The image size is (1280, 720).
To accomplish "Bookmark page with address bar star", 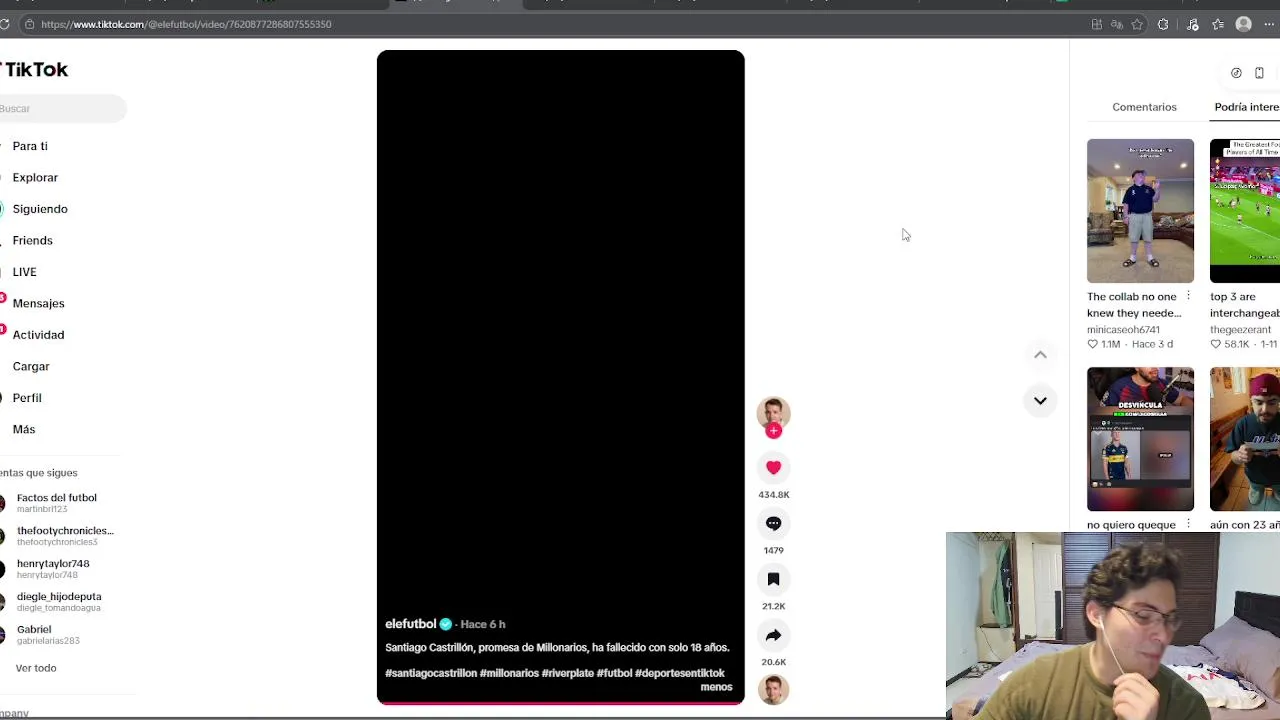I will pyautogui.click(x=1137, y=24).
